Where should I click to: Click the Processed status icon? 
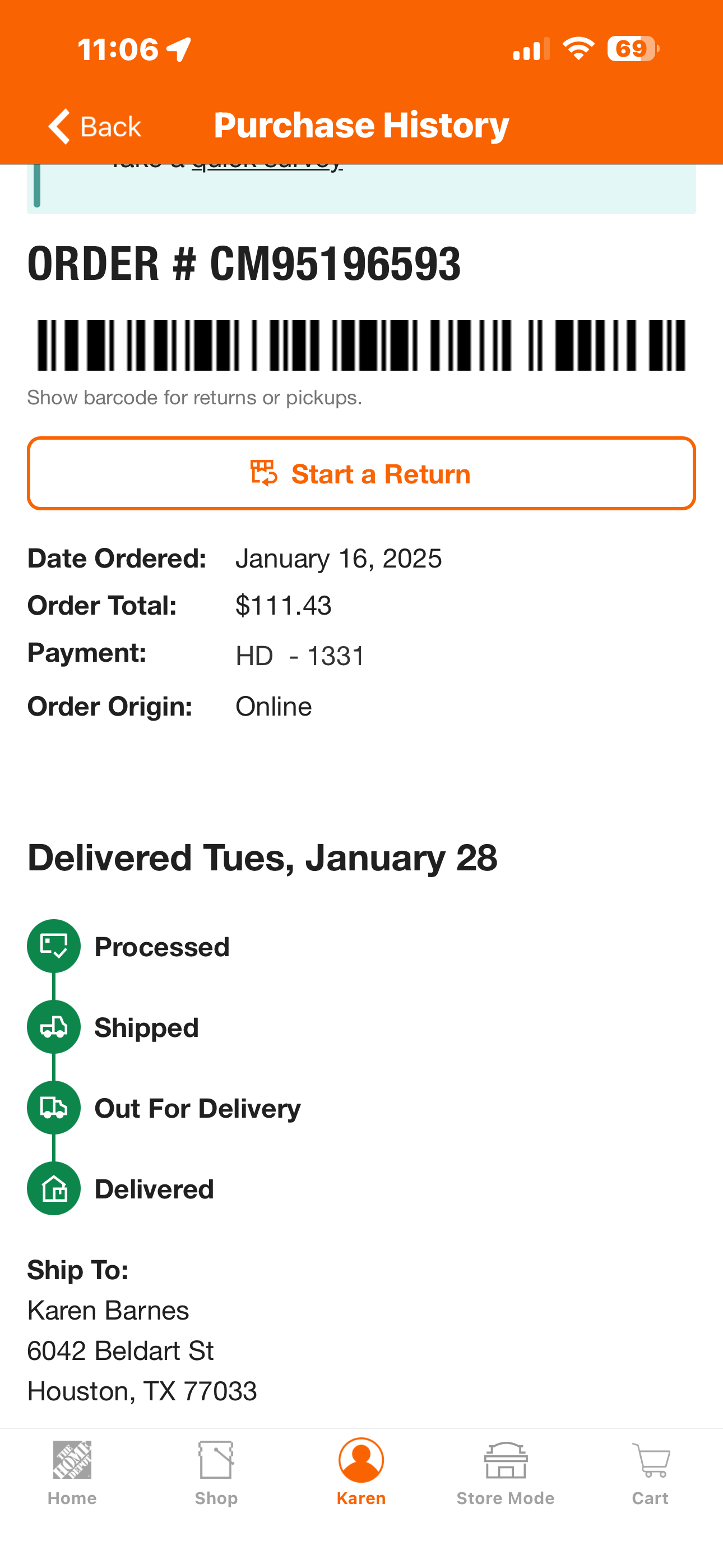[x=54, y=946]
